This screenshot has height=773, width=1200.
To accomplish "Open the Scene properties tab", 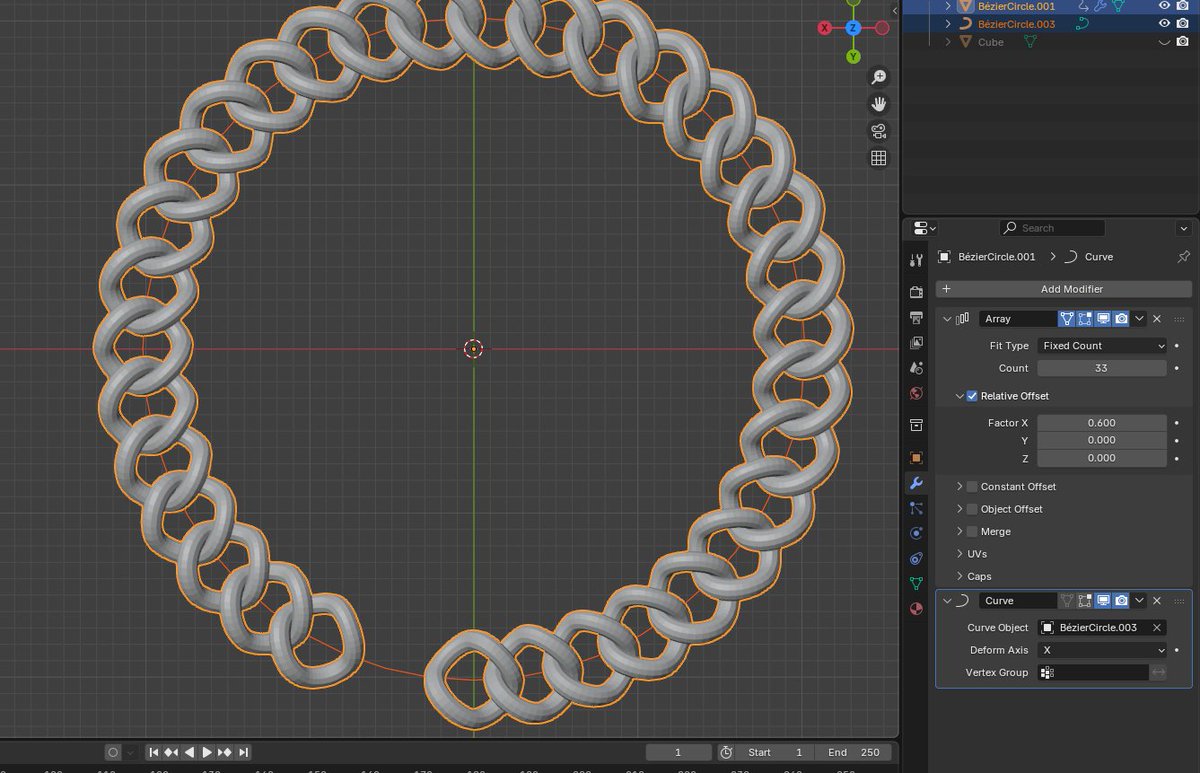I will pos(916,367).
